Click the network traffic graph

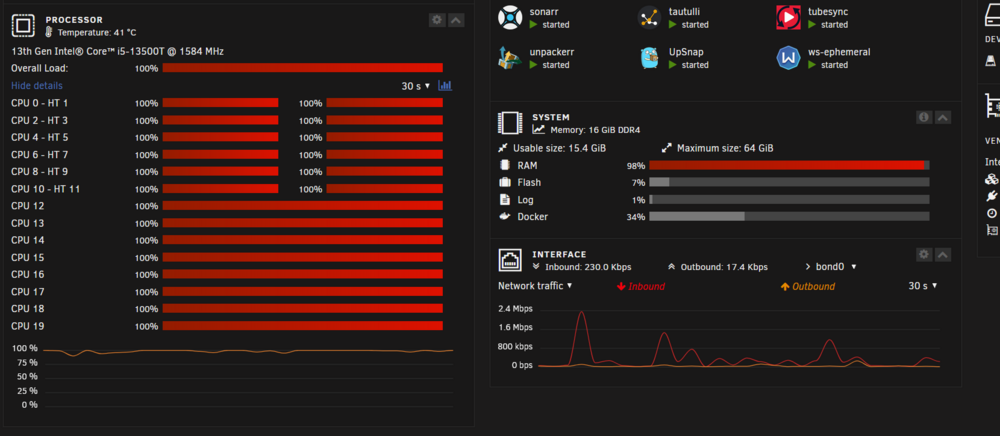(x=739, y=338)
